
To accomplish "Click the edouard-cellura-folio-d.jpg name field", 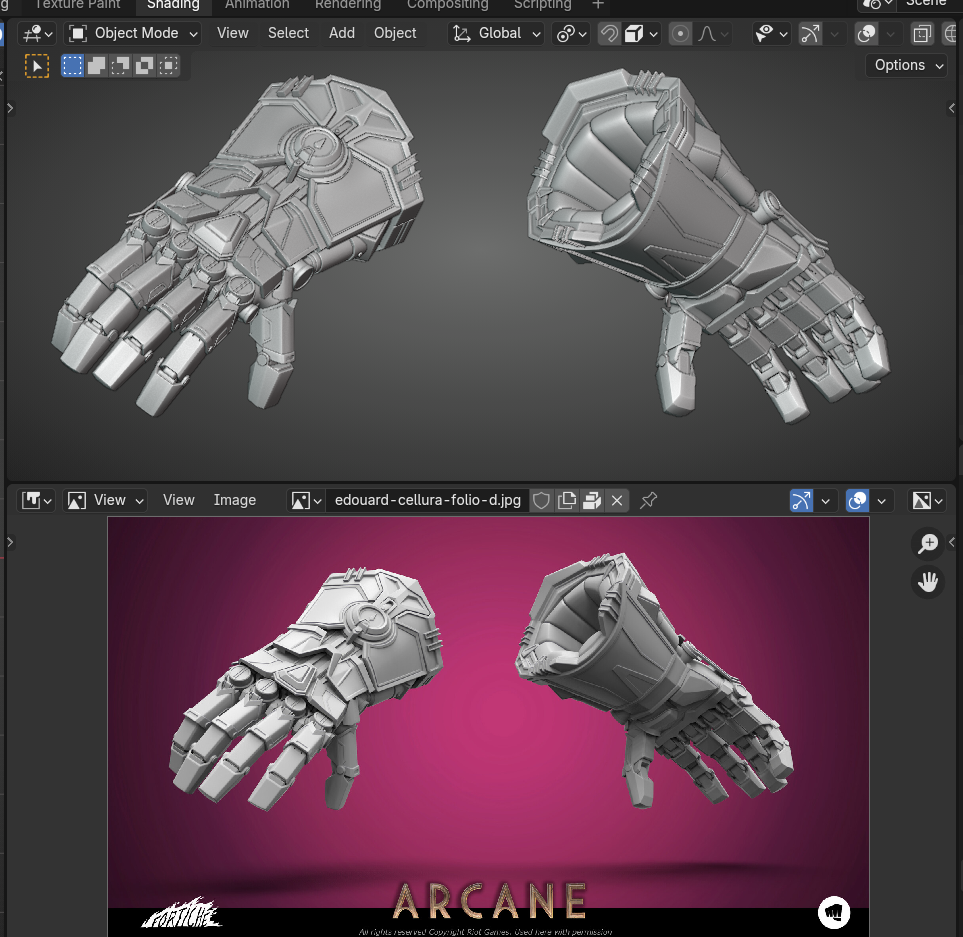I will (x=427, y=500).
